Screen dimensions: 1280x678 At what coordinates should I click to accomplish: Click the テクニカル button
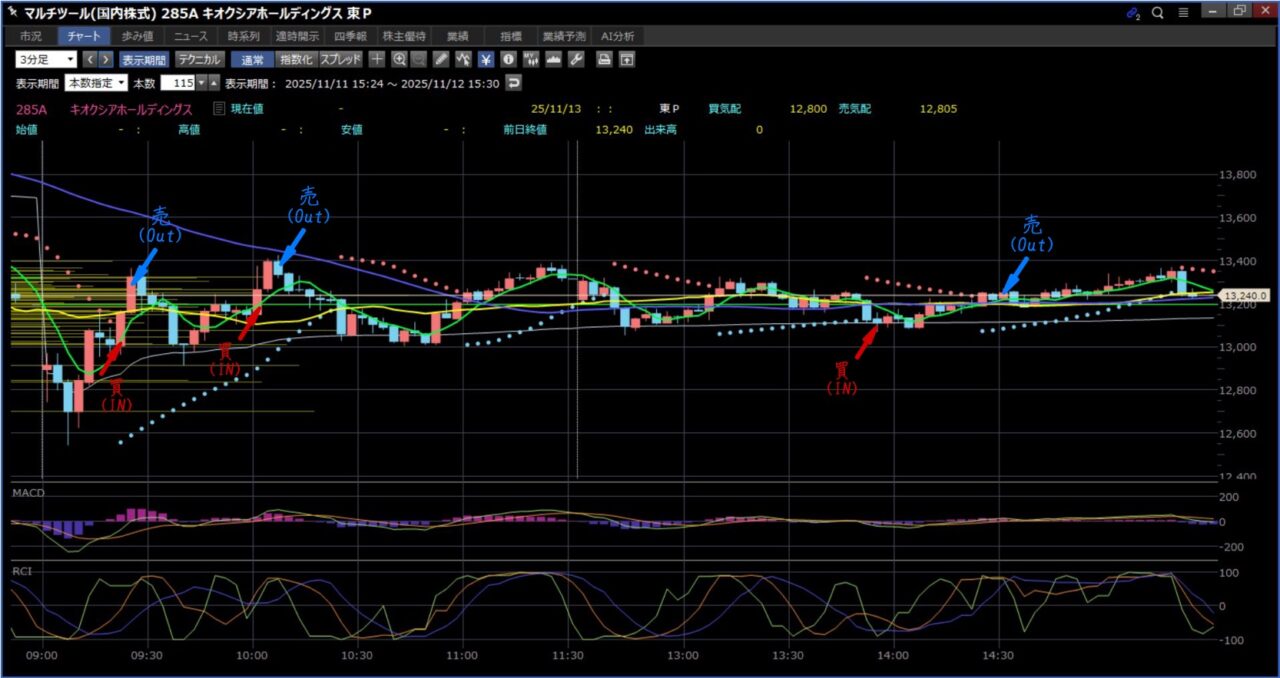(x=199, y=59)
